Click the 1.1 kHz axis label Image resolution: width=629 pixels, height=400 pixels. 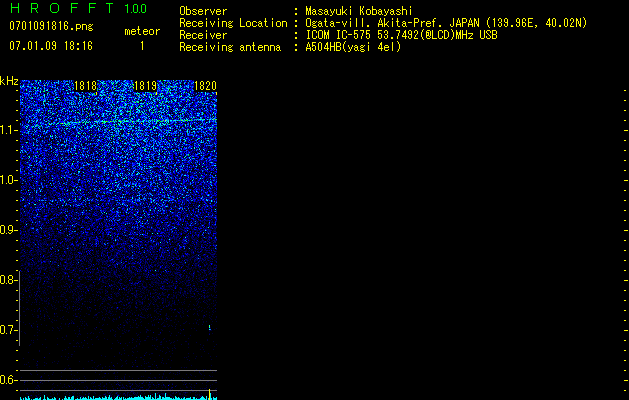[x=9, y=130]
